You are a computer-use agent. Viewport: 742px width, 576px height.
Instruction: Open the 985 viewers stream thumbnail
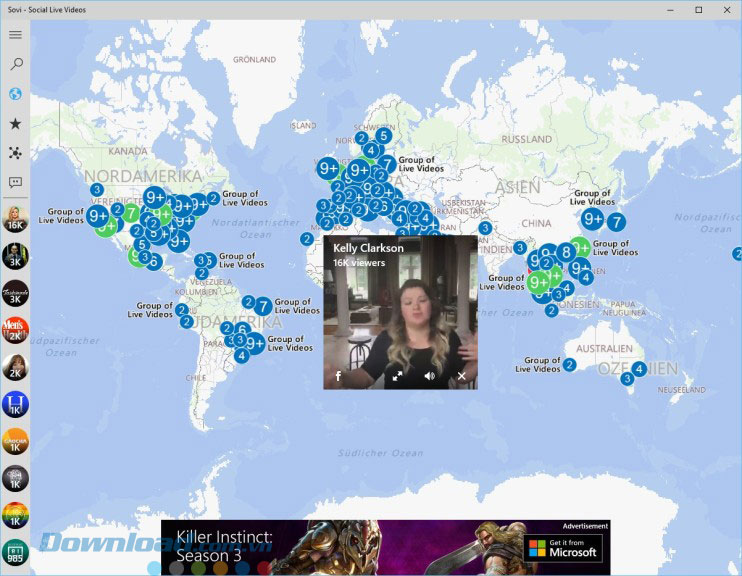[x=15, y=552]
